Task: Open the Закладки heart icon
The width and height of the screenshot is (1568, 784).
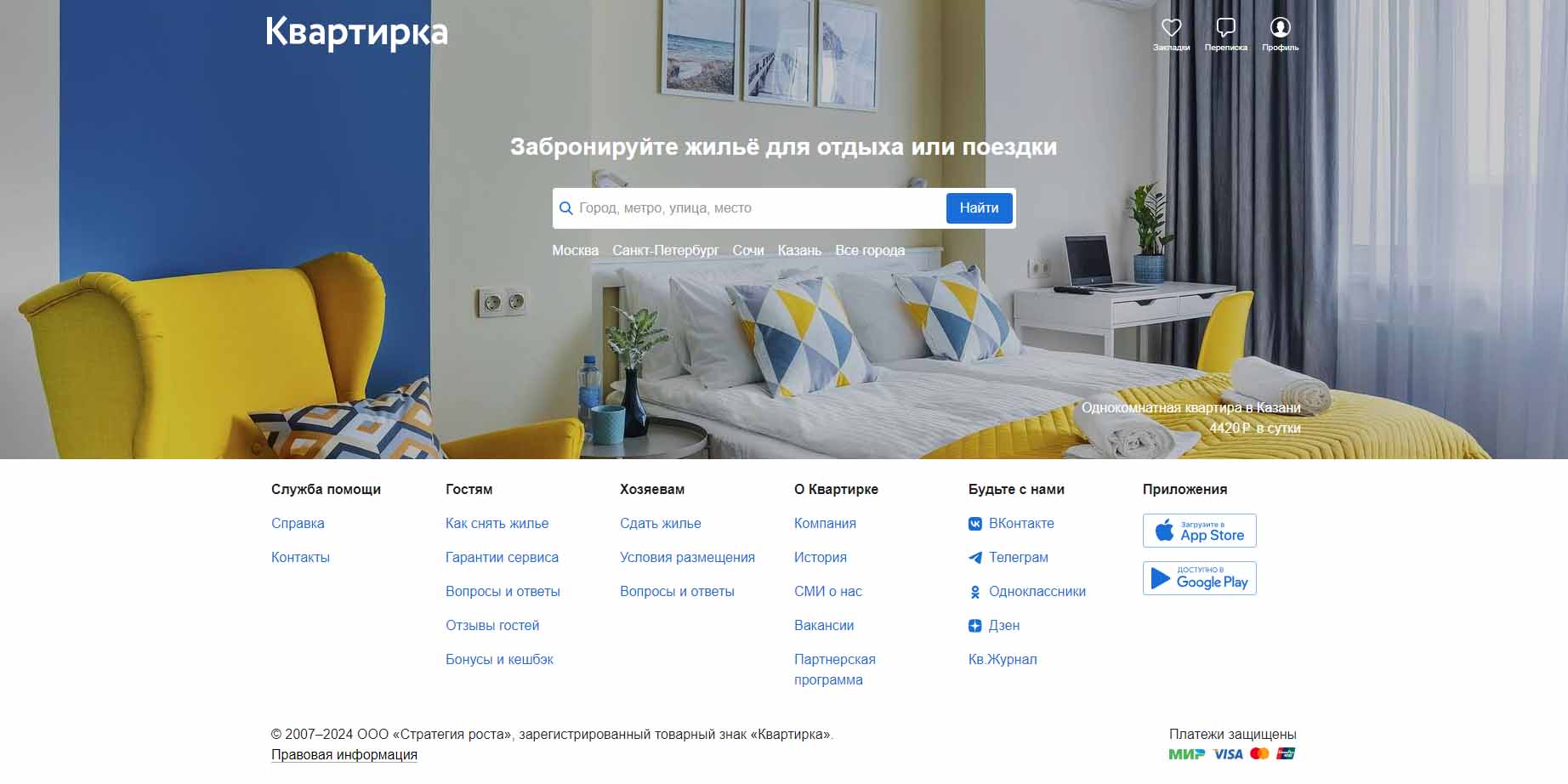Action: coord(1171,28)
